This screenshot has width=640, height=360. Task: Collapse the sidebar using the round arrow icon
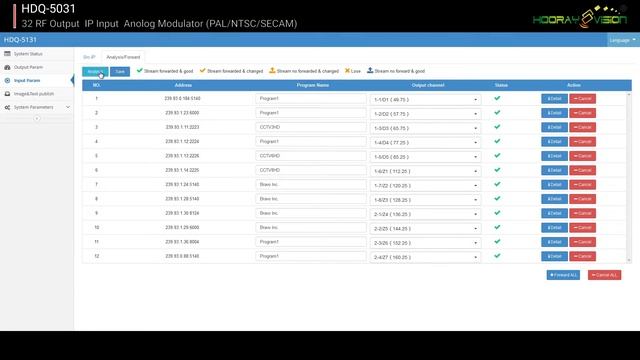[37, 118]
